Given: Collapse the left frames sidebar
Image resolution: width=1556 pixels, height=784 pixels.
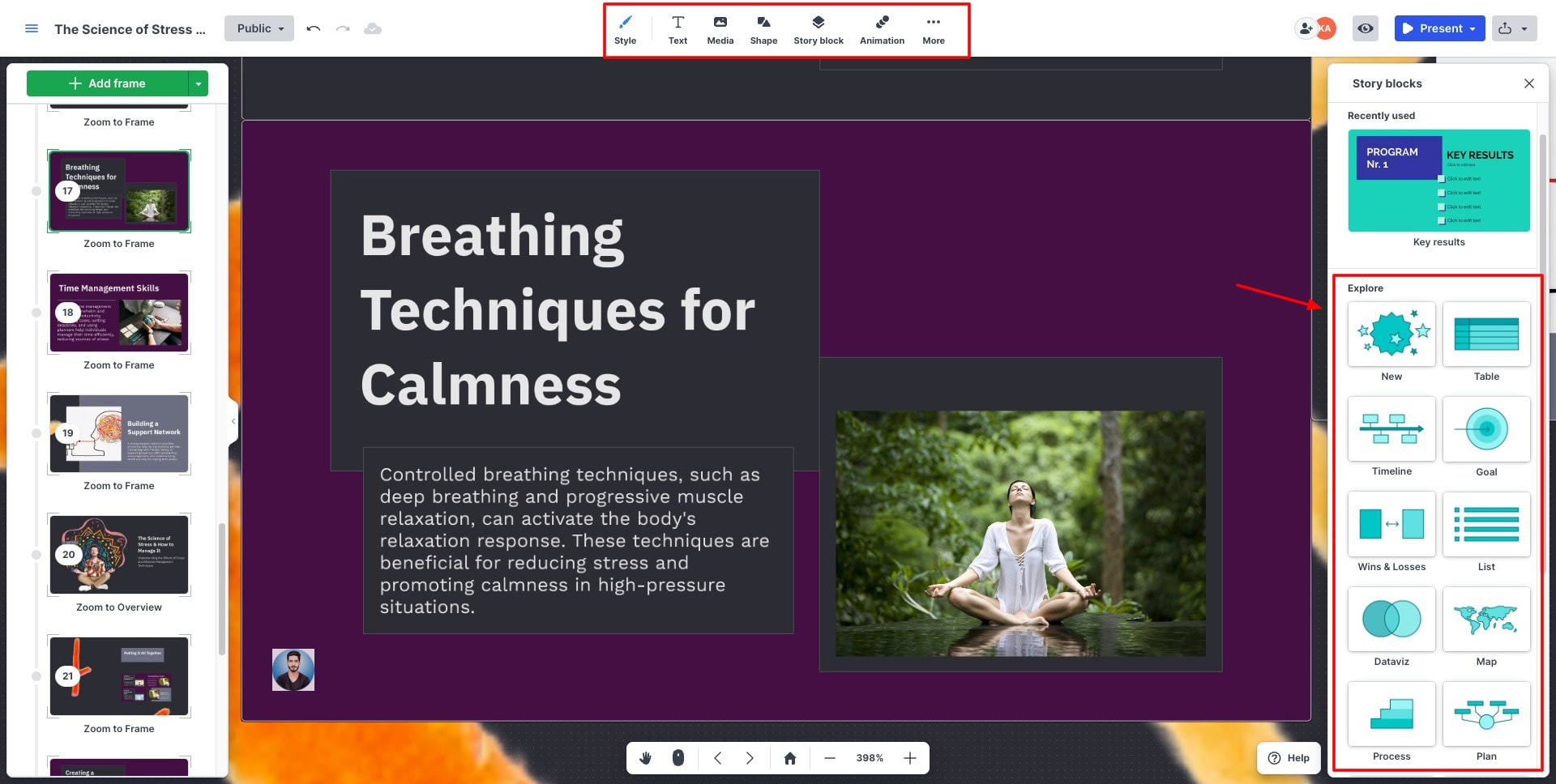Looking at the screenshot, I should point(233,421).
